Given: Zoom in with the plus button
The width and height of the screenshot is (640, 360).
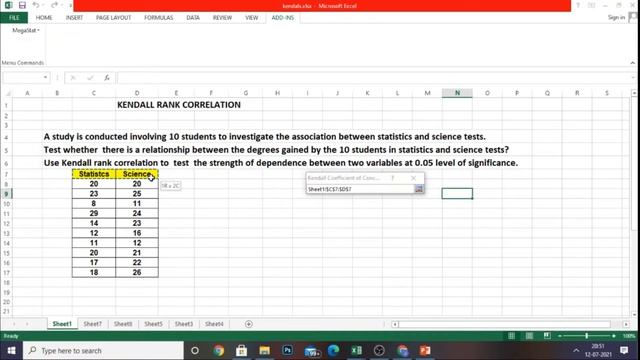Looking at the screenshot, I should 613,336.
